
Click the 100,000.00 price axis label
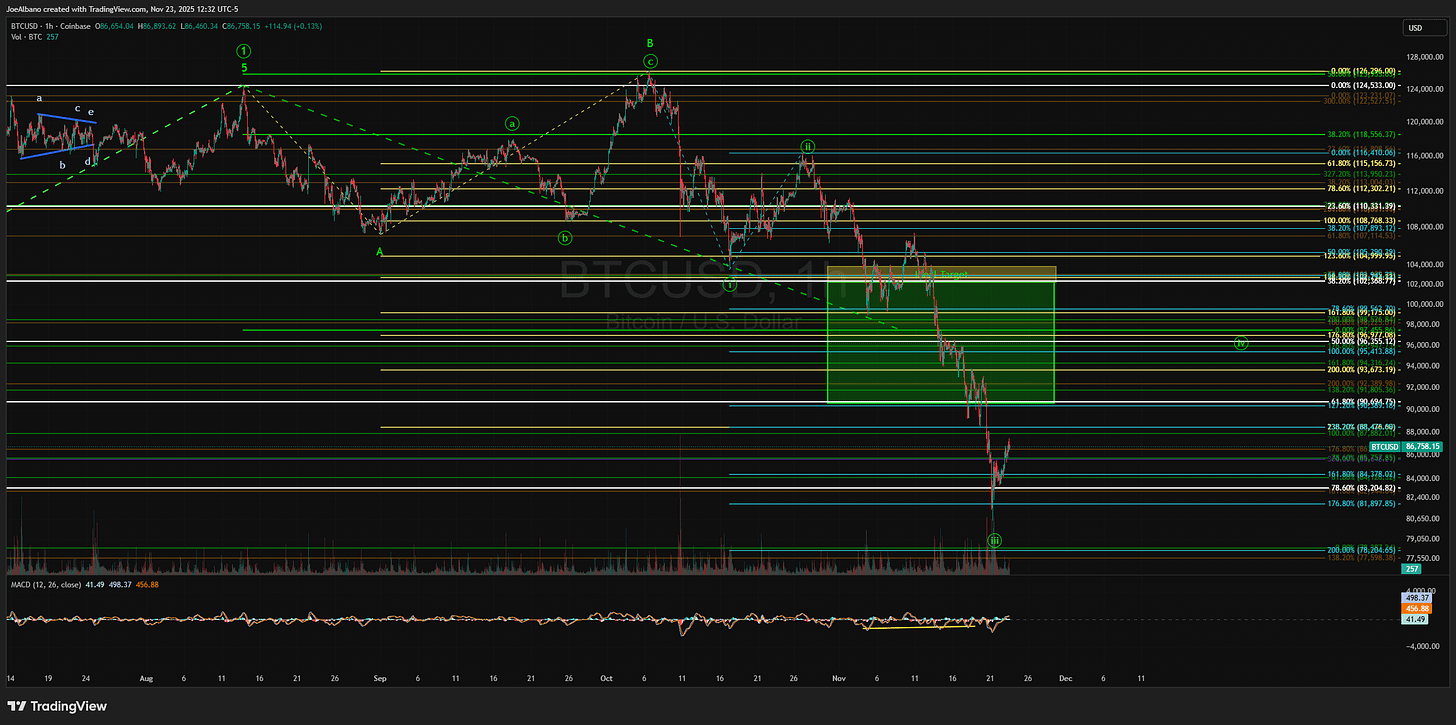[x=1423, y=304]
